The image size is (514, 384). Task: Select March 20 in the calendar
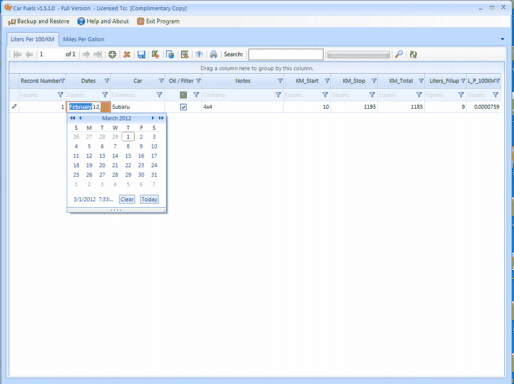[102, 165]
